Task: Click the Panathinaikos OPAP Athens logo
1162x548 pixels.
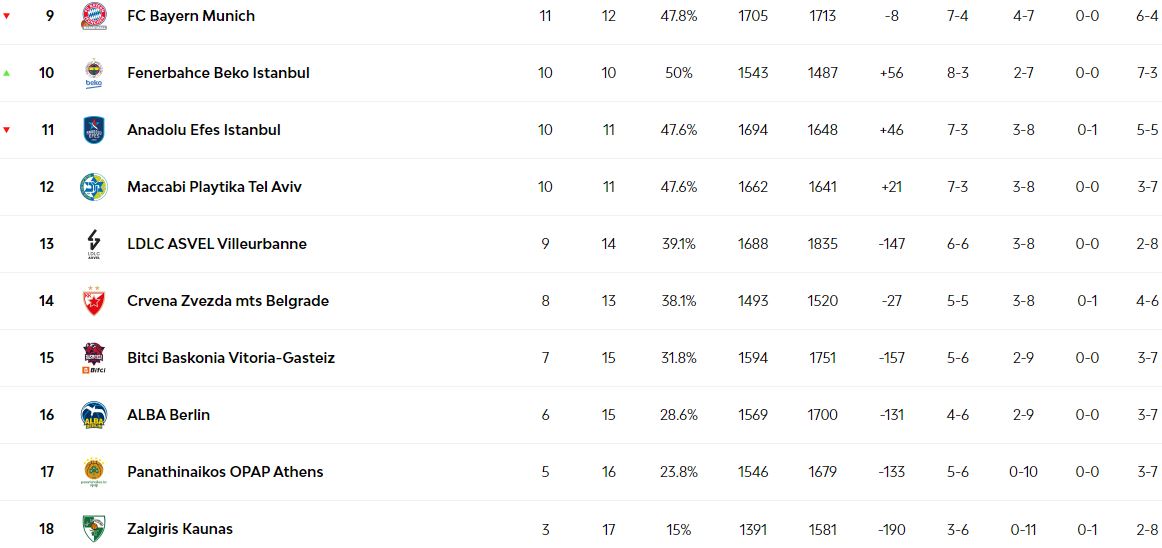Action: pos(94,472)
